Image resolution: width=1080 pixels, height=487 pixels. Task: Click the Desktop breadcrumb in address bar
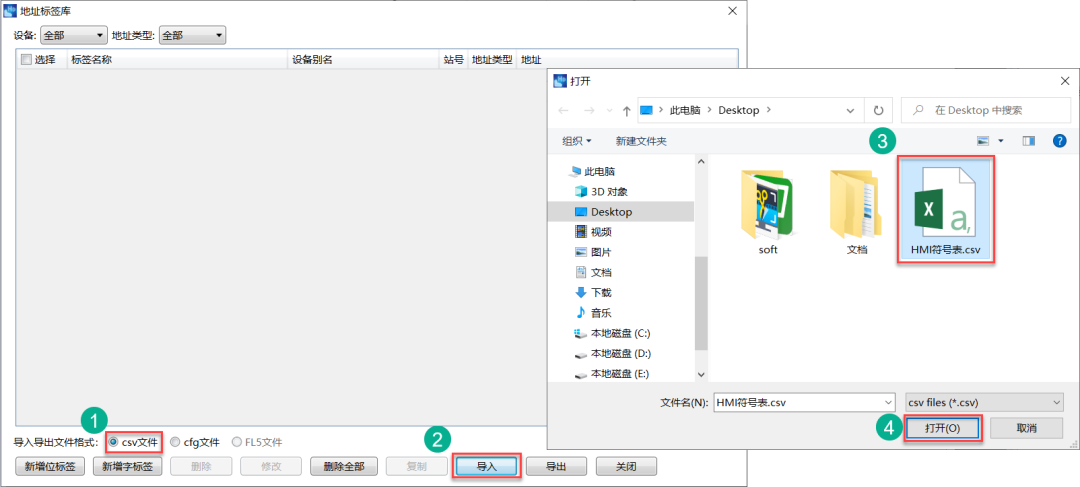(x=738, y=110)
